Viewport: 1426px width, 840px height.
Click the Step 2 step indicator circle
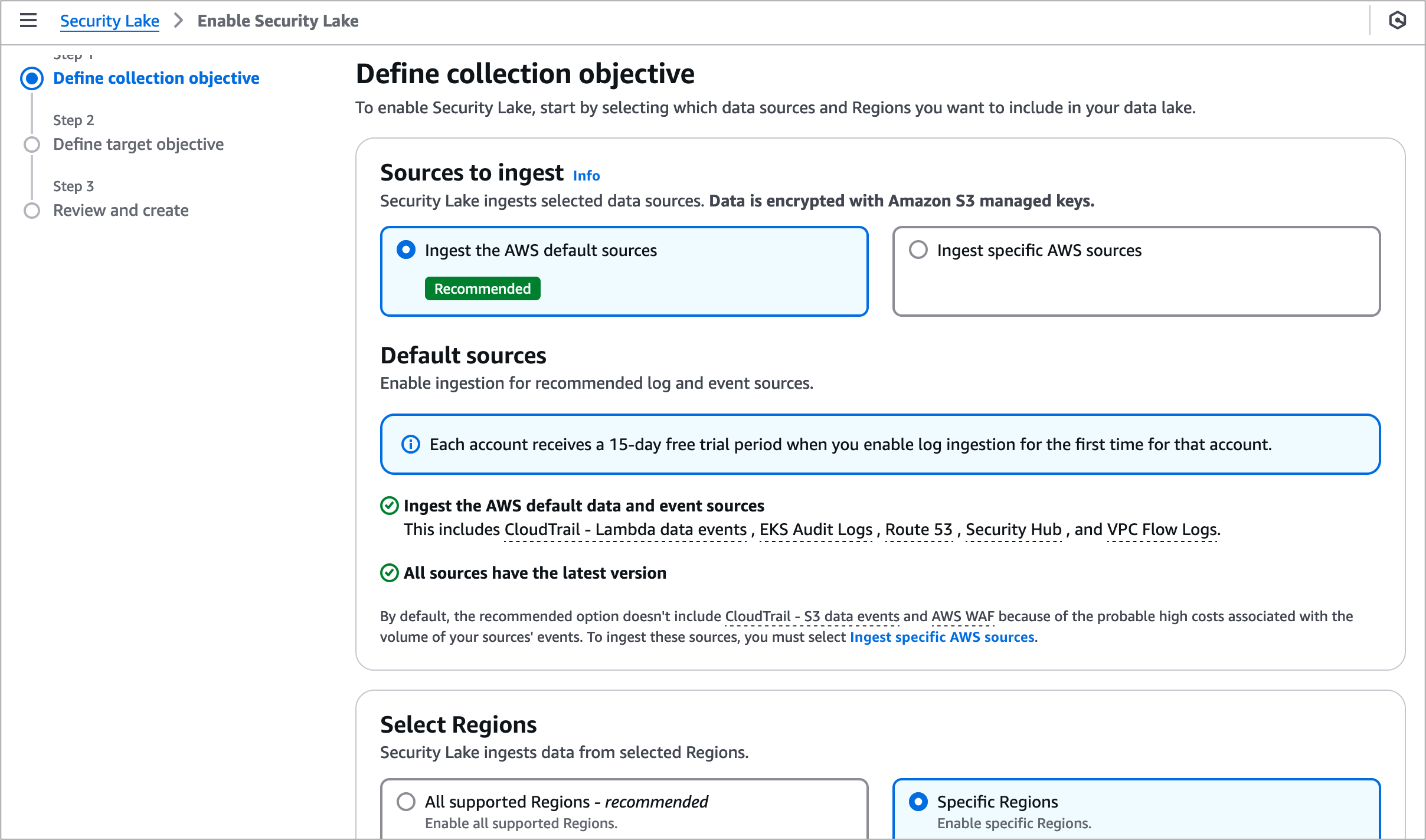[32, 145]
